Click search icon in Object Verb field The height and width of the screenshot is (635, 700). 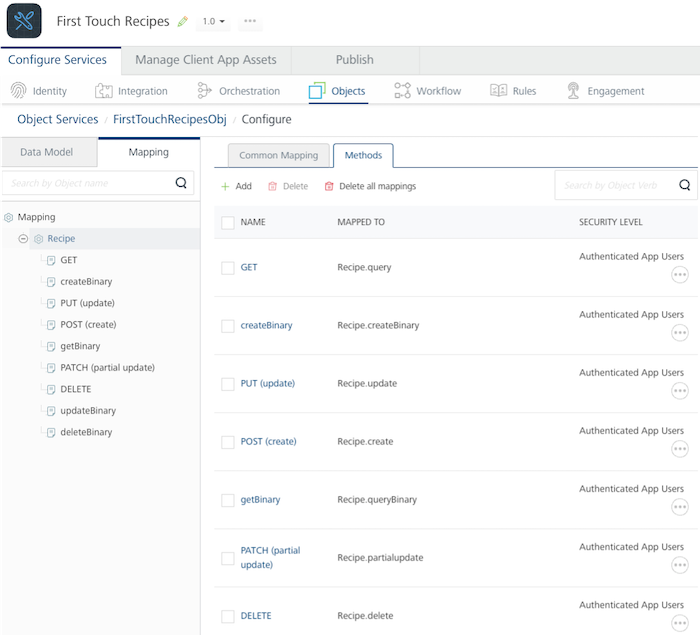tap(684, 185)
